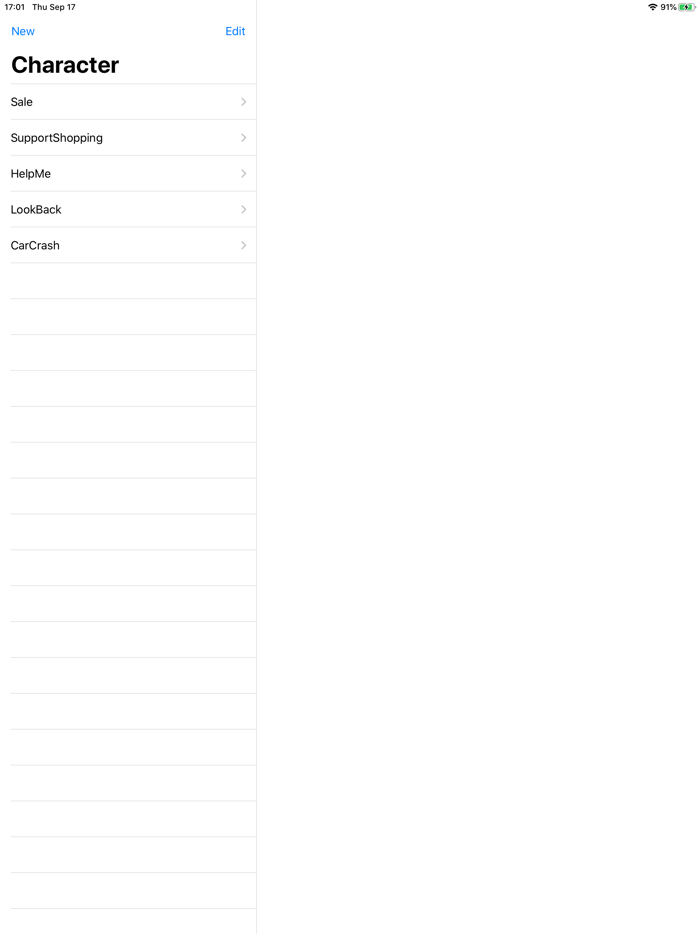Open the Sale character entry

tap(128, 102)
